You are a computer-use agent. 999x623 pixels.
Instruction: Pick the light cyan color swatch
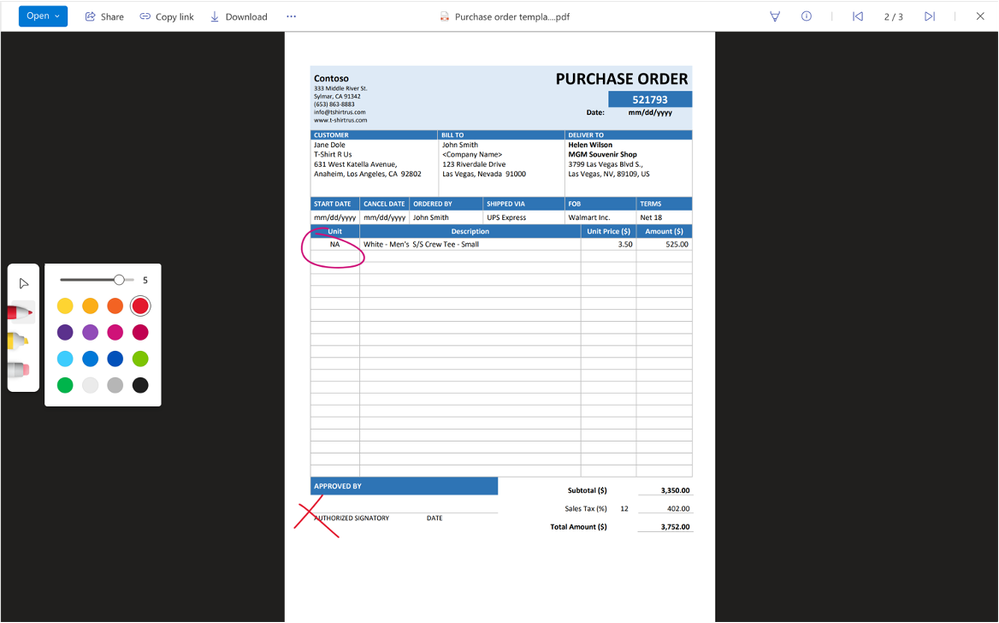pos(65,359)
